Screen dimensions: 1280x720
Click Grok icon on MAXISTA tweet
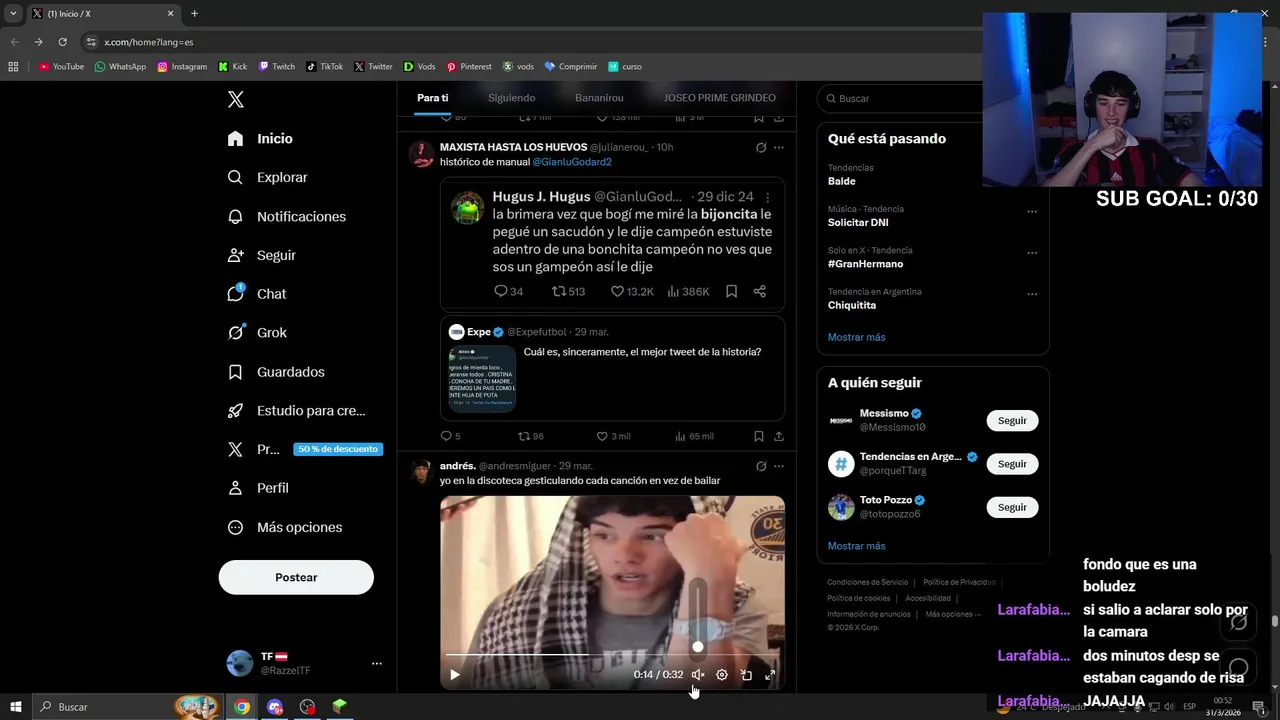tap(761, 147)
